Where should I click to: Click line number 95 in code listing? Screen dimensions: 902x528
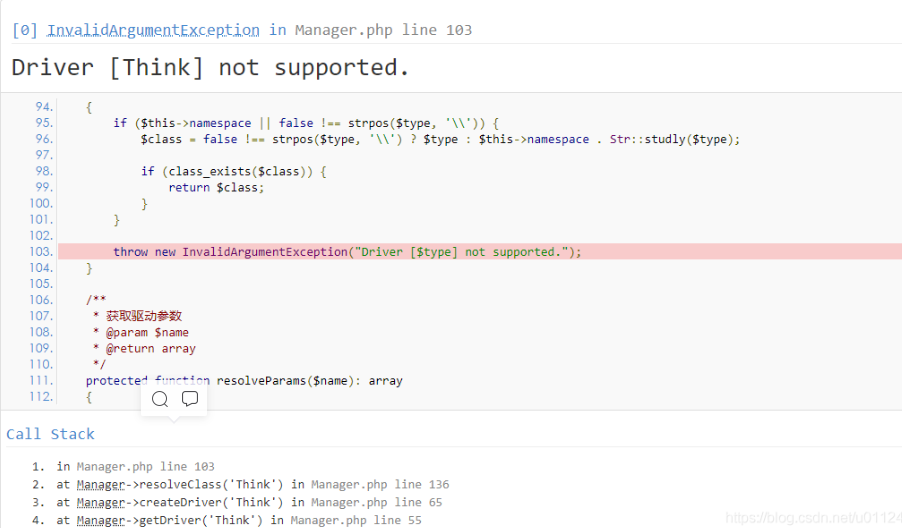point(44,123)
